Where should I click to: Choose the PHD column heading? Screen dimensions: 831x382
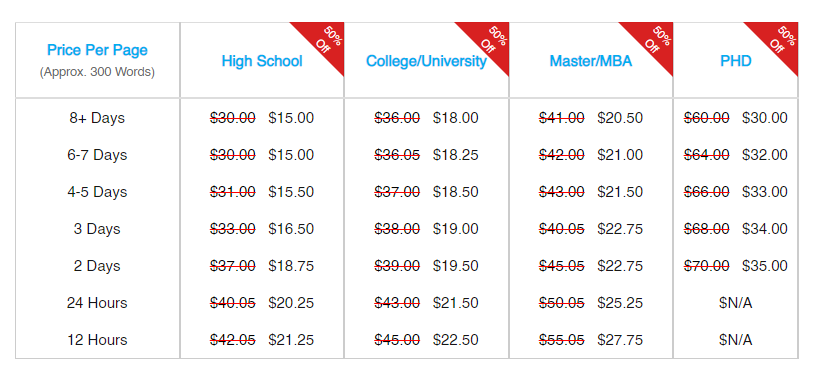736,61
